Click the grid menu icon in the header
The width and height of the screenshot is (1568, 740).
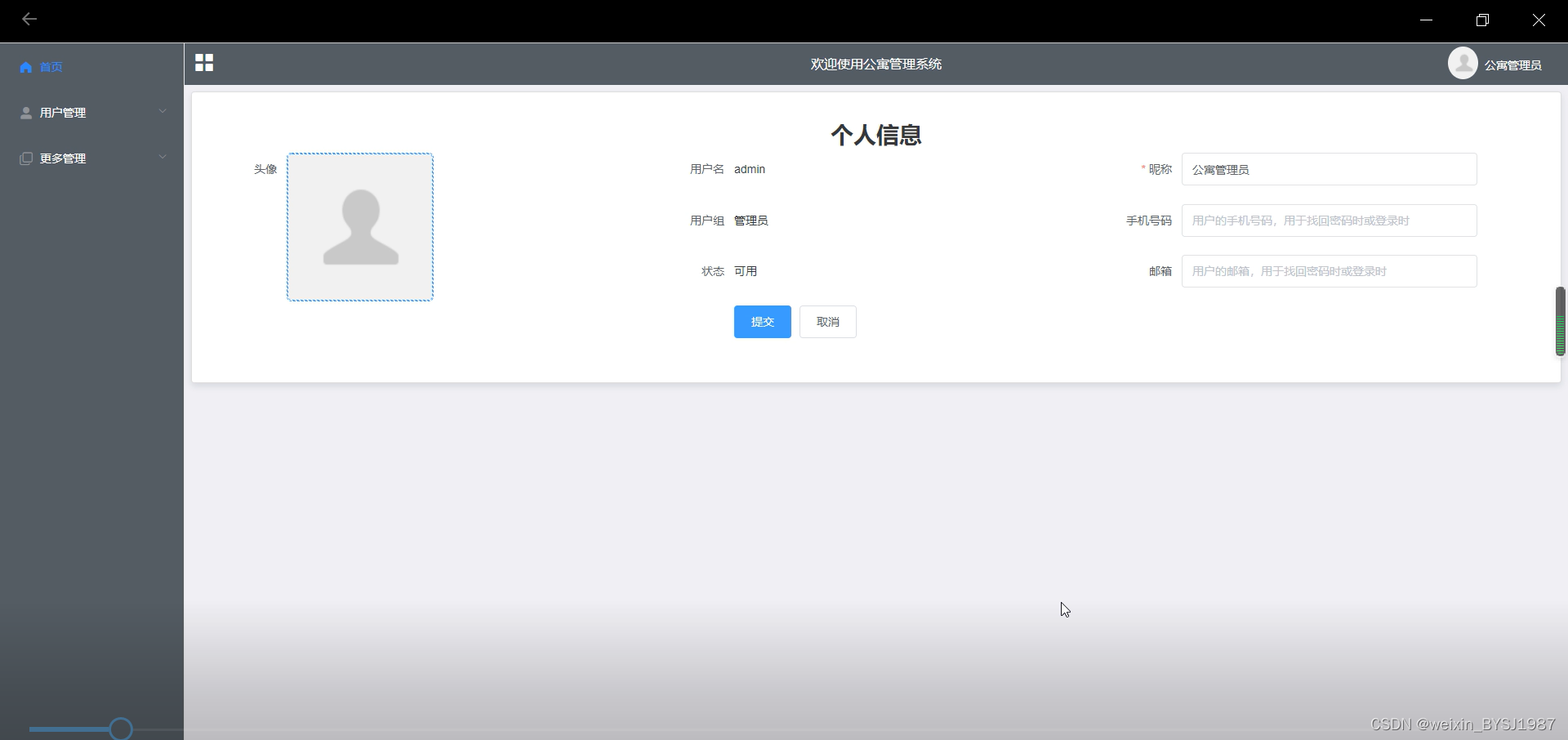click(x=204, y=63)
